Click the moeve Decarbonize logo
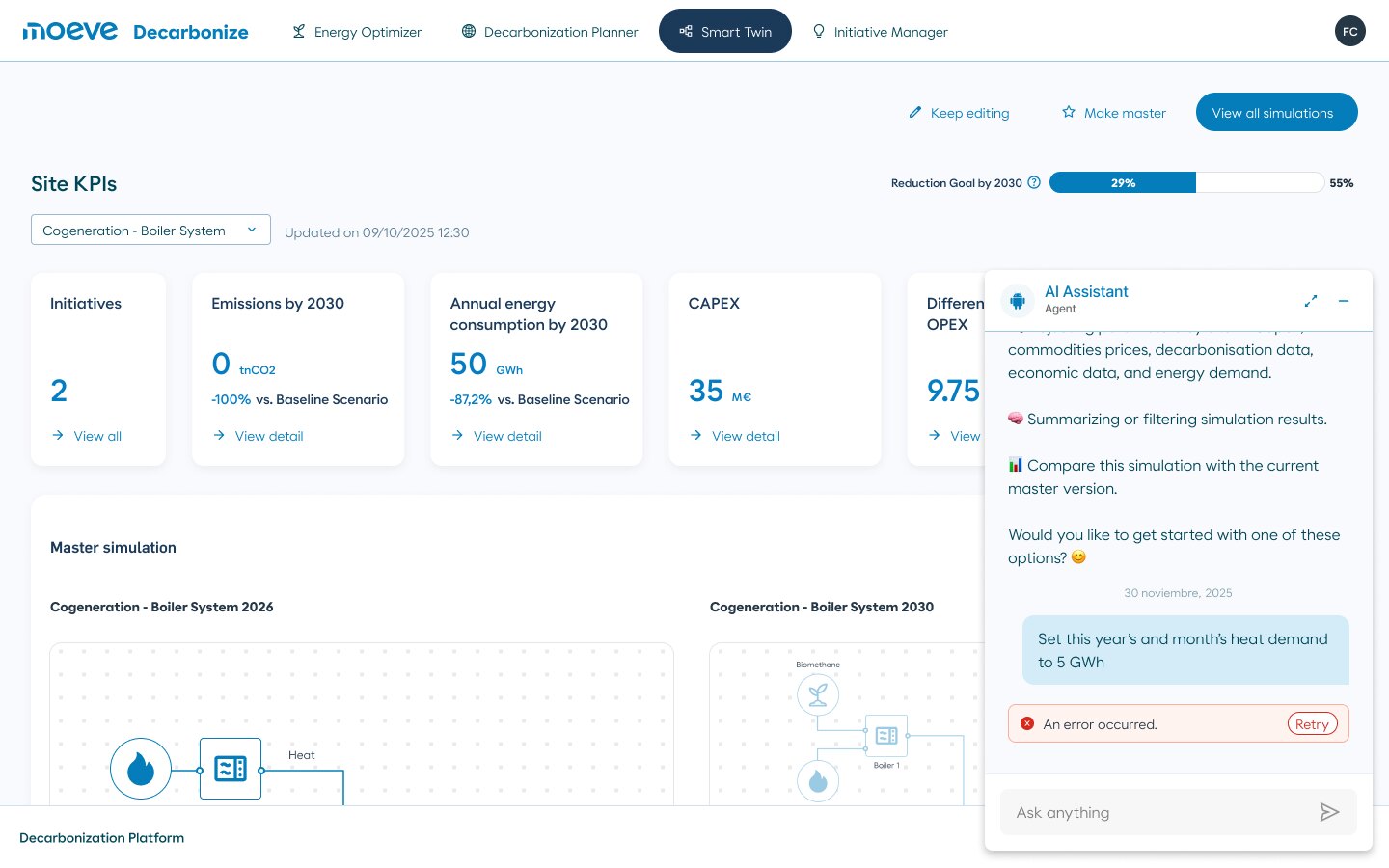This screenshot has width=1389, height=868. coord(135,31)
